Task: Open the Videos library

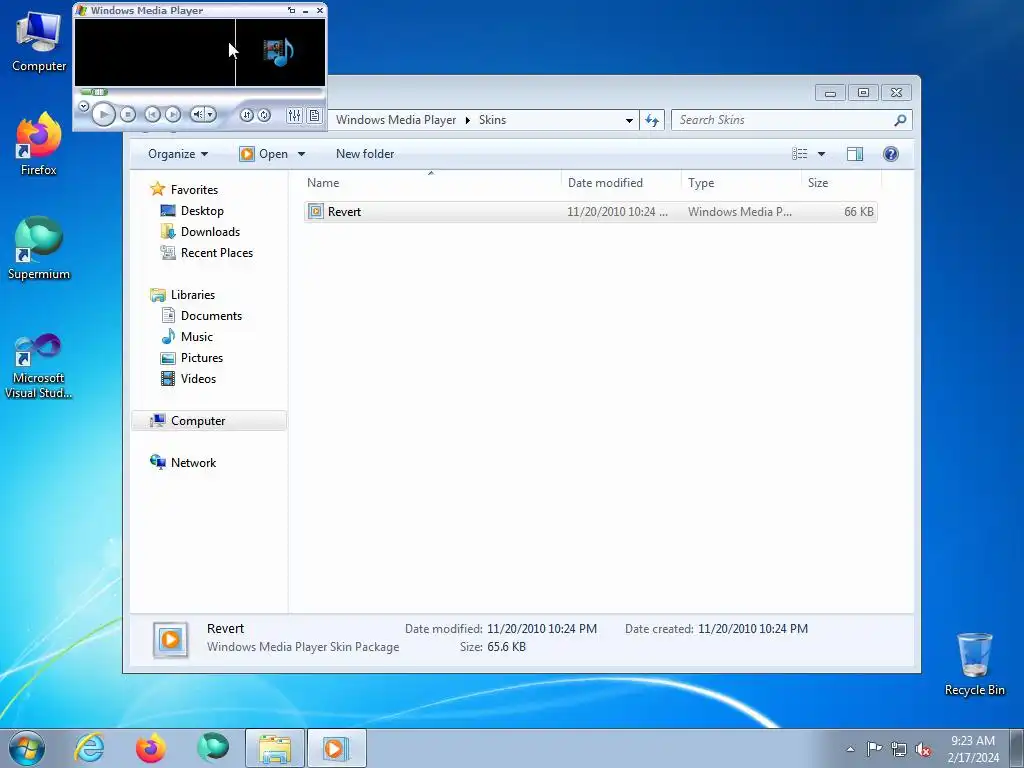Action: click(x=198, y=379)
